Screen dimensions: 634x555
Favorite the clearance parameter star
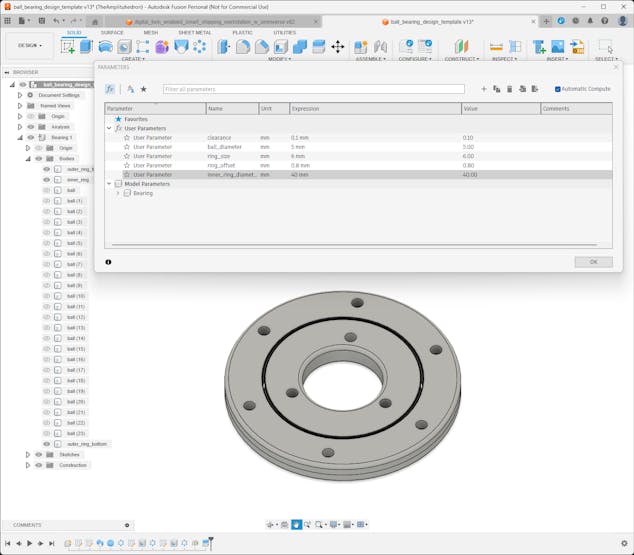pyautogui.click(x=127, y=138)
